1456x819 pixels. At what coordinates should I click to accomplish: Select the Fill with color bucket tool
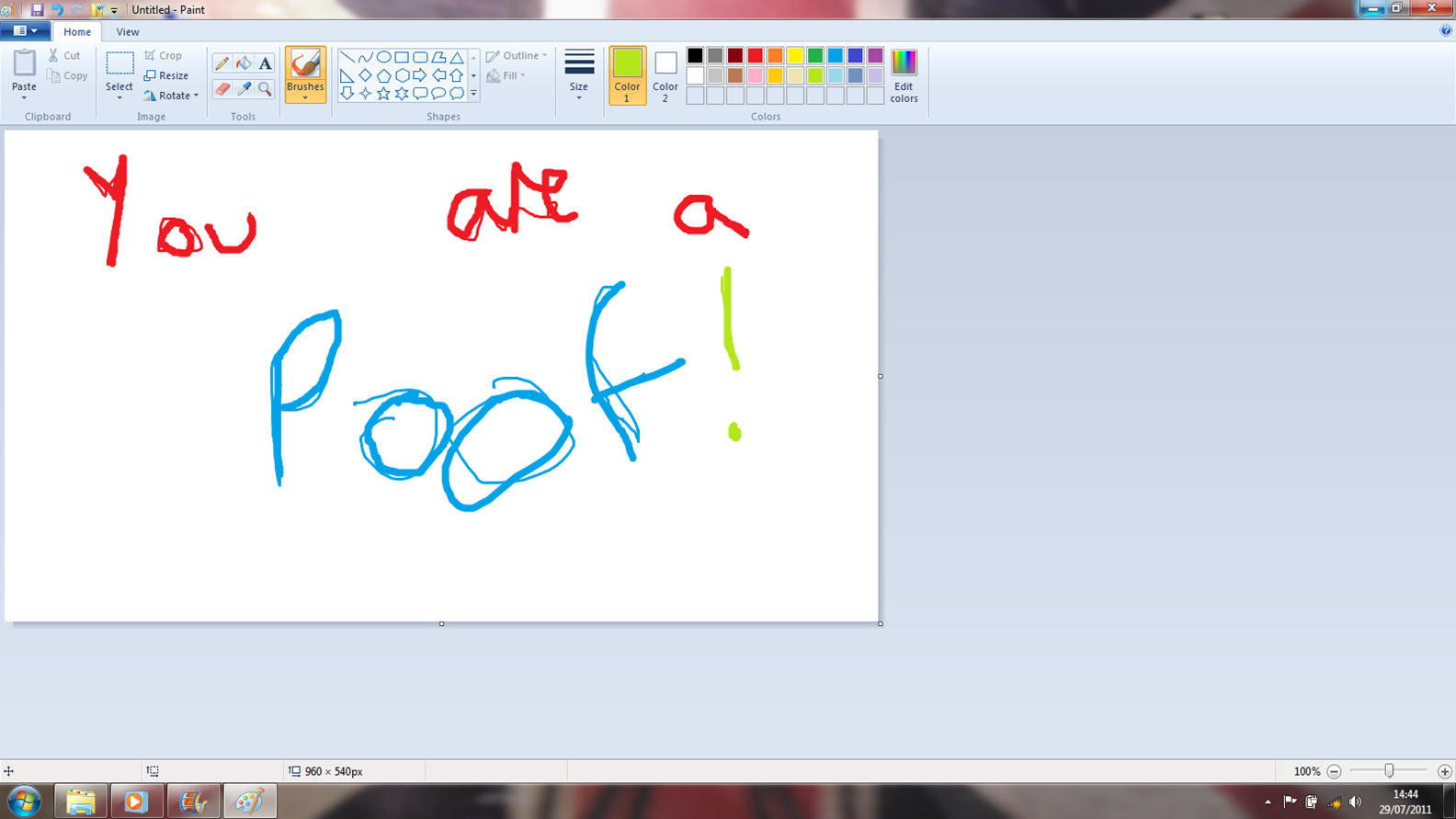pyautogui.click(x=244, y=63)
